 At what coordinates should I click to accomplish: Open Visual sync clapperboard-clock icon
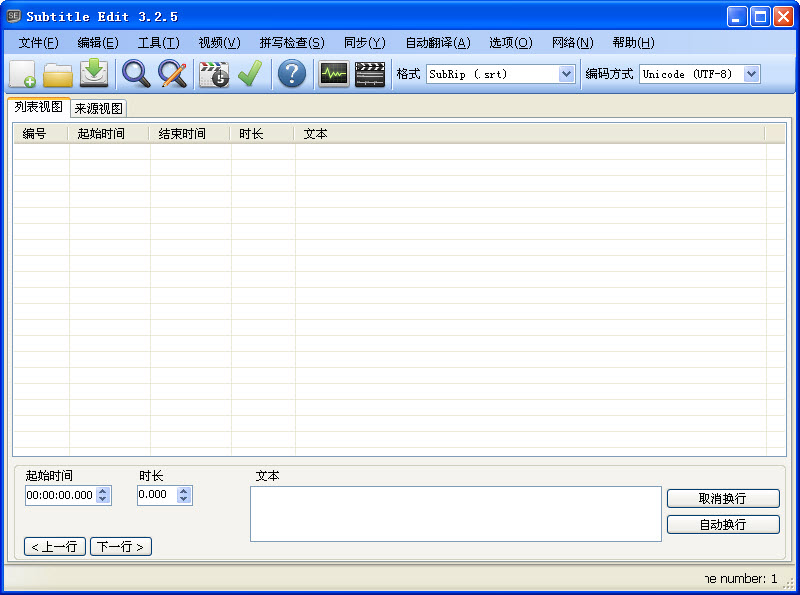pos(214,75)
